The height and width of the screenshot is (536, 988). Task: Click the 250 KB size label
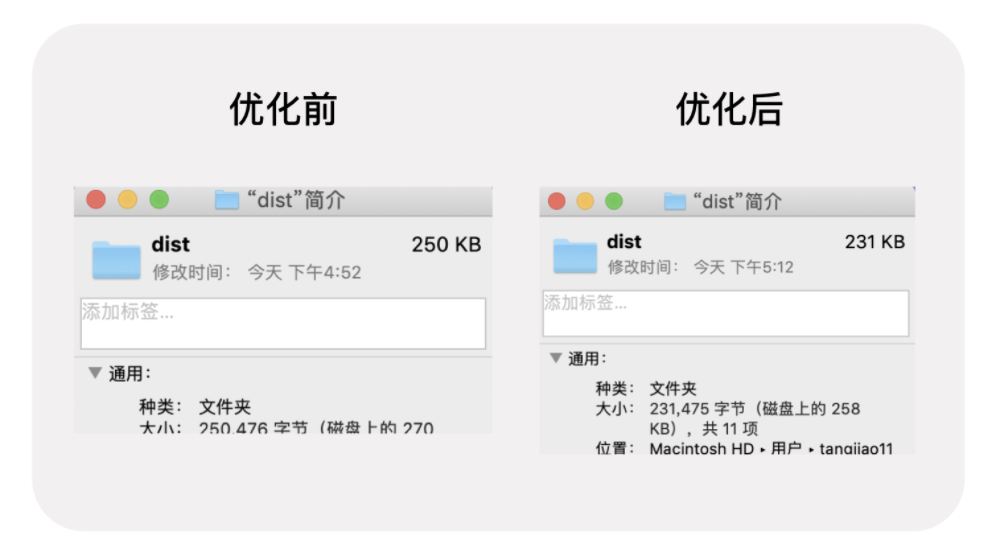tap(446, 244)
